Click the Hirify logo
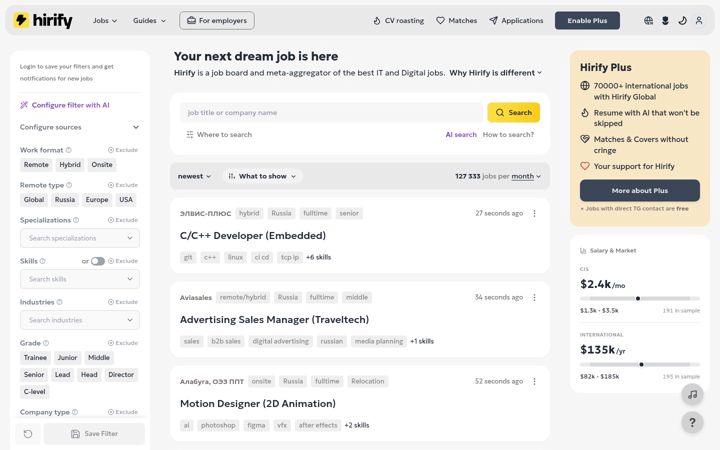 click(43, 21)
